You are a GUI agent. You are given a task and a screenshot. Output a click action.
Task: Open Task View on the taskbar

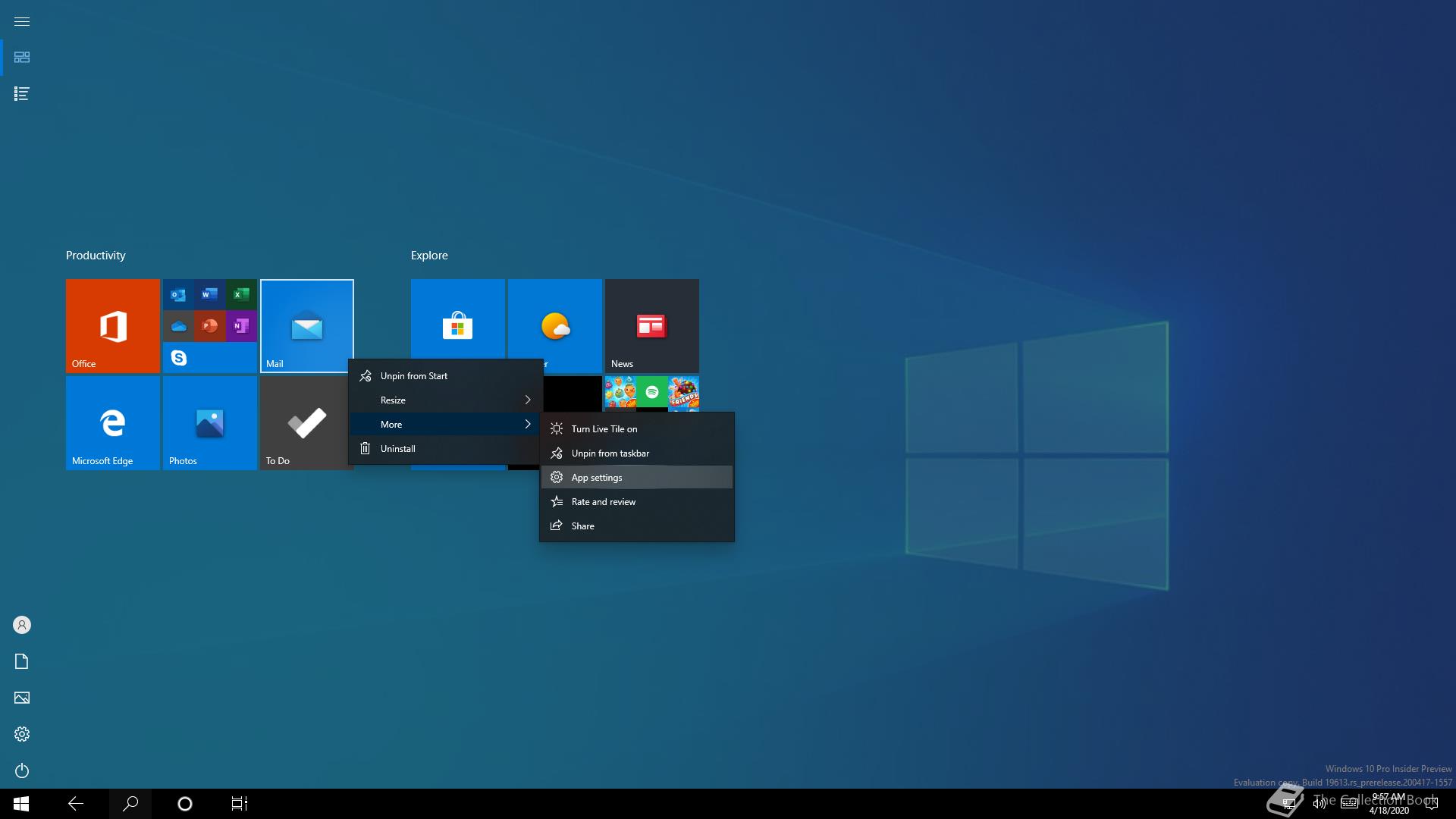click(x=240, y=804)
